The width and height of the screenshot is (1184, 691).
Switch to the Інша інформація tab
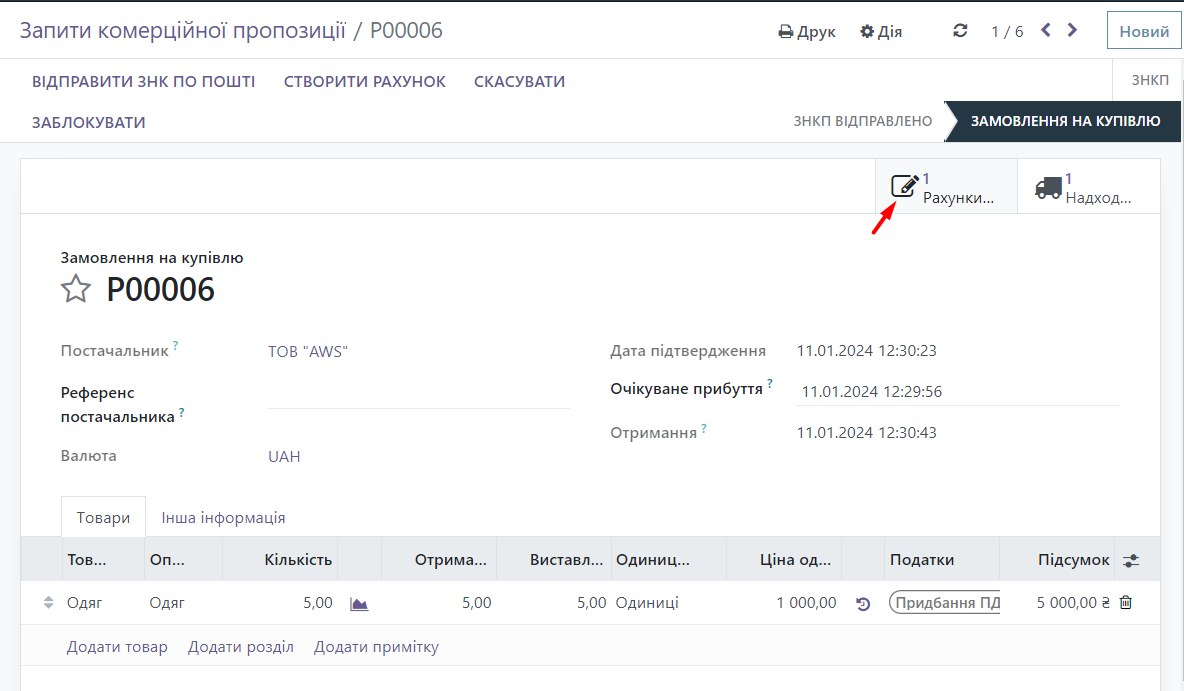tap(223, 518)
